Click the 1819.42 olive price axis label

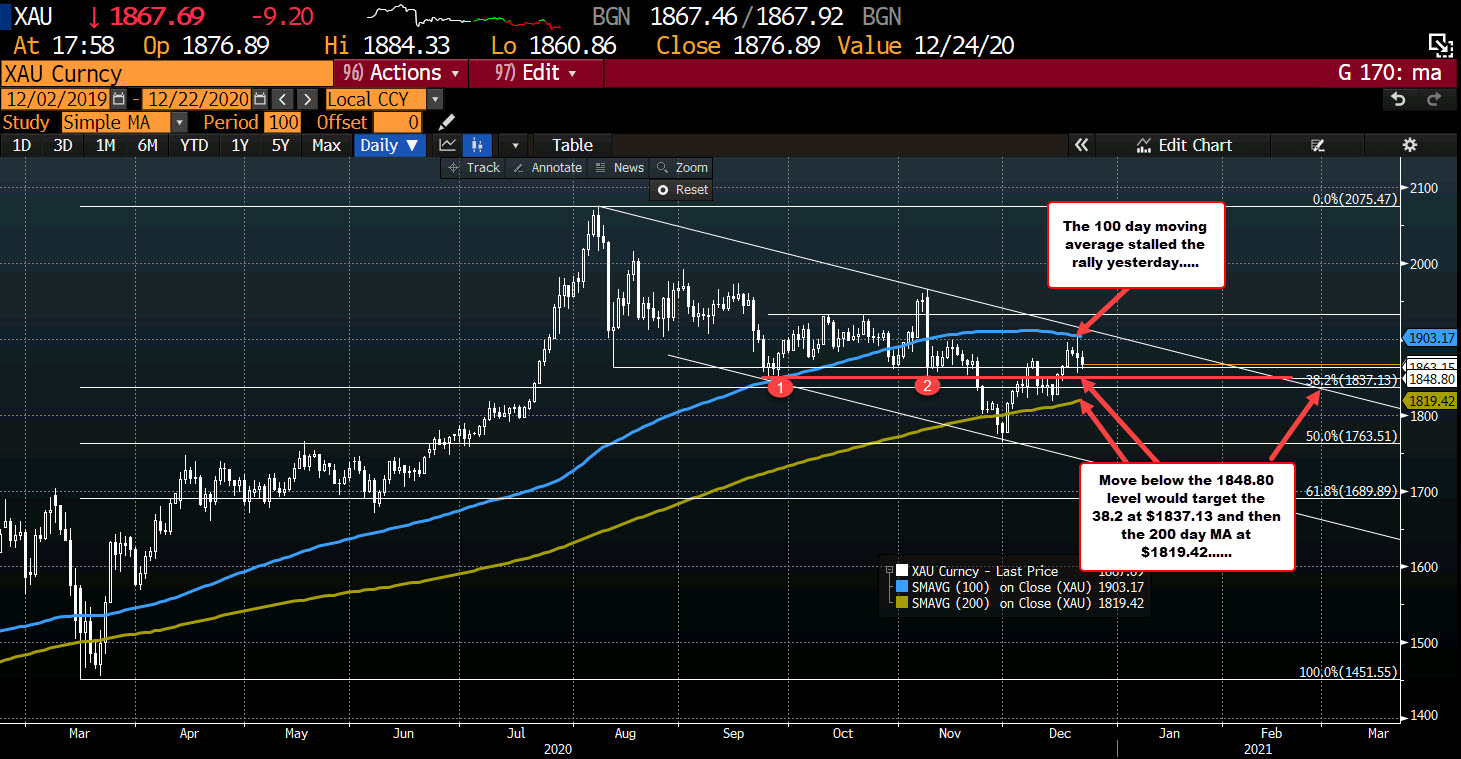(x=1430, y=400)
